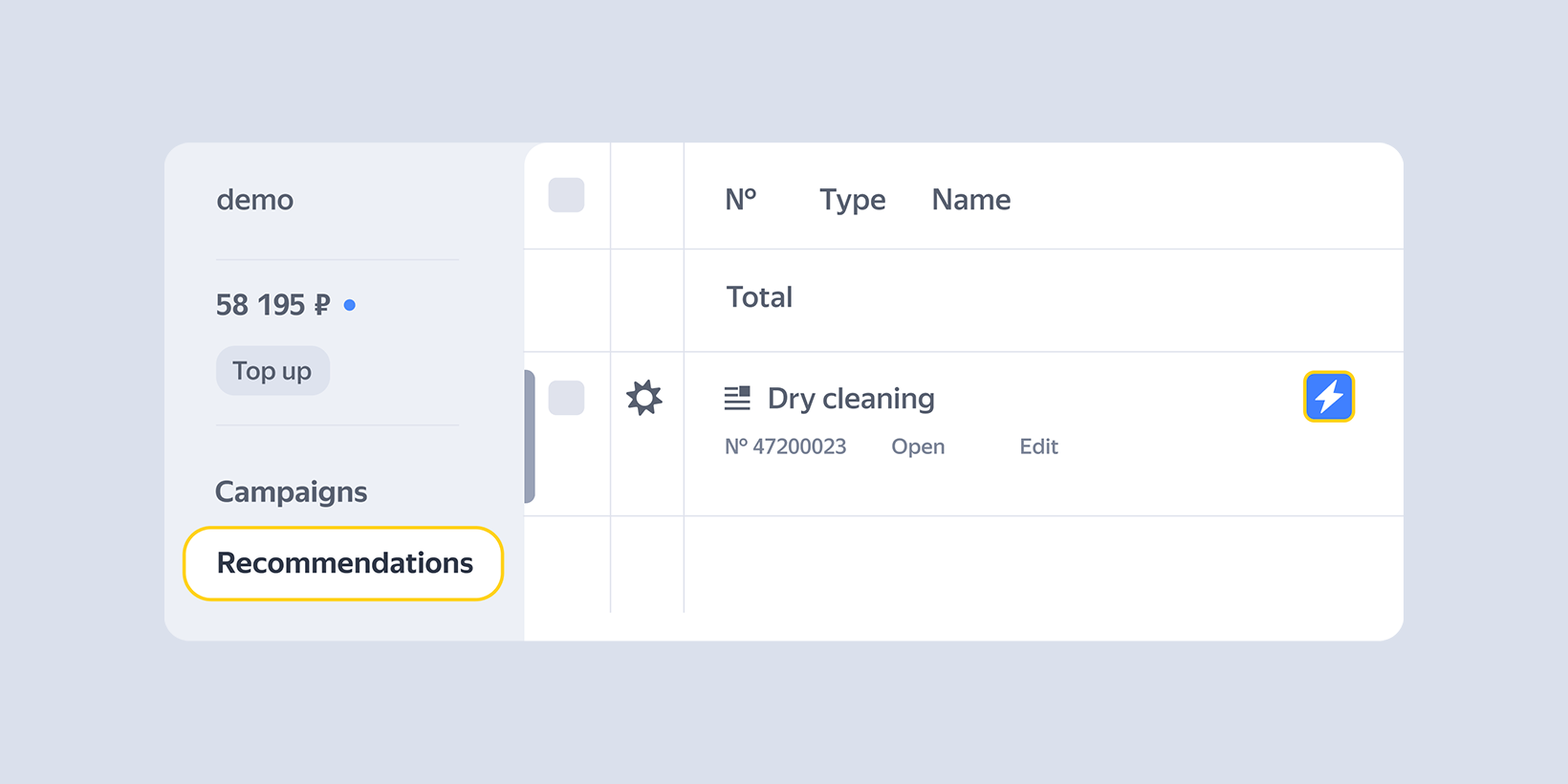This screenshot has width=1568, height=784.
Task: Go to Campaigns in the sidebar
Action: point(291,491)
